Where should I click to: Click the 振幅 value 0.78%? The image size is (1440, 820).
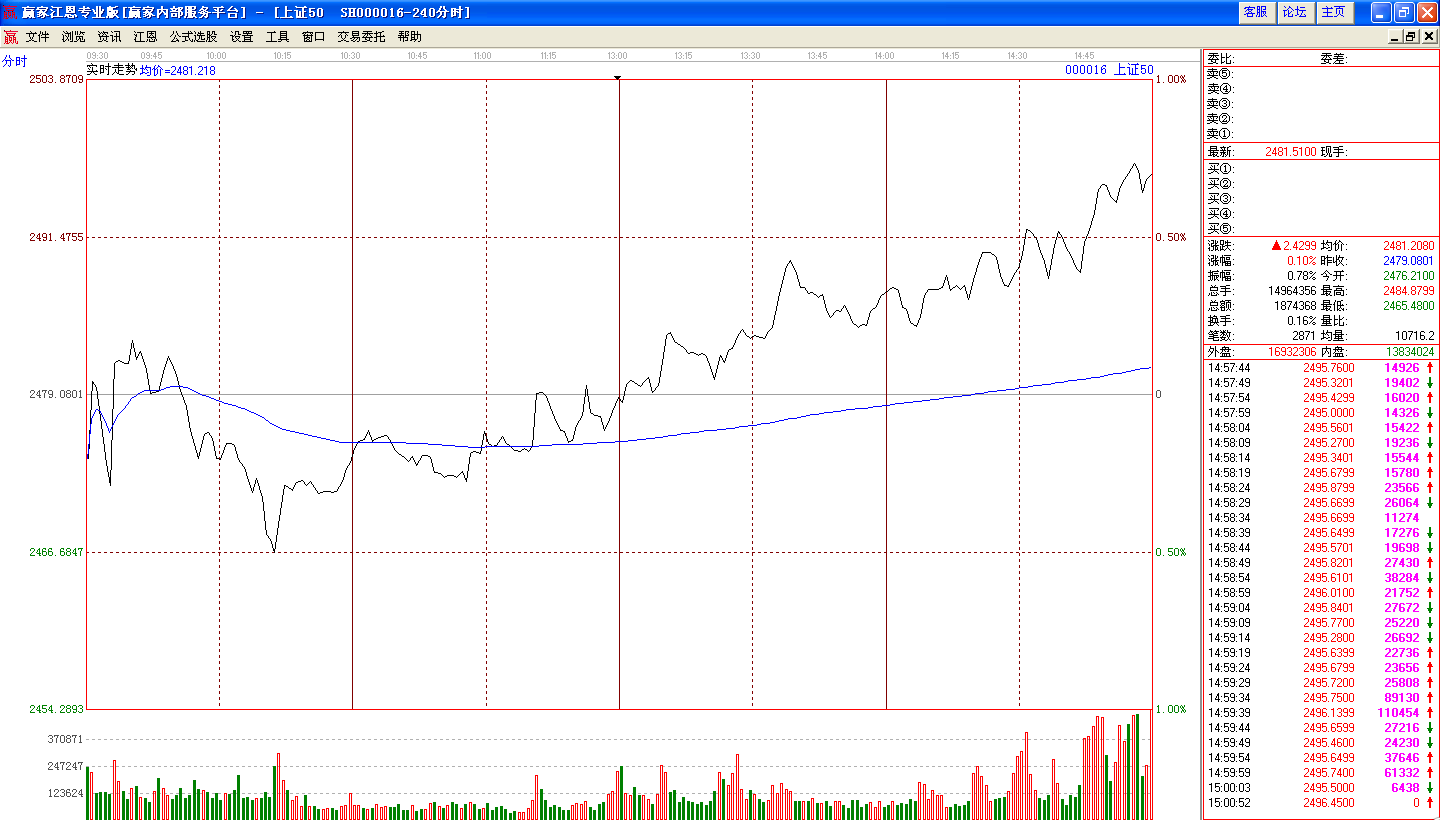coord(1302,276)
